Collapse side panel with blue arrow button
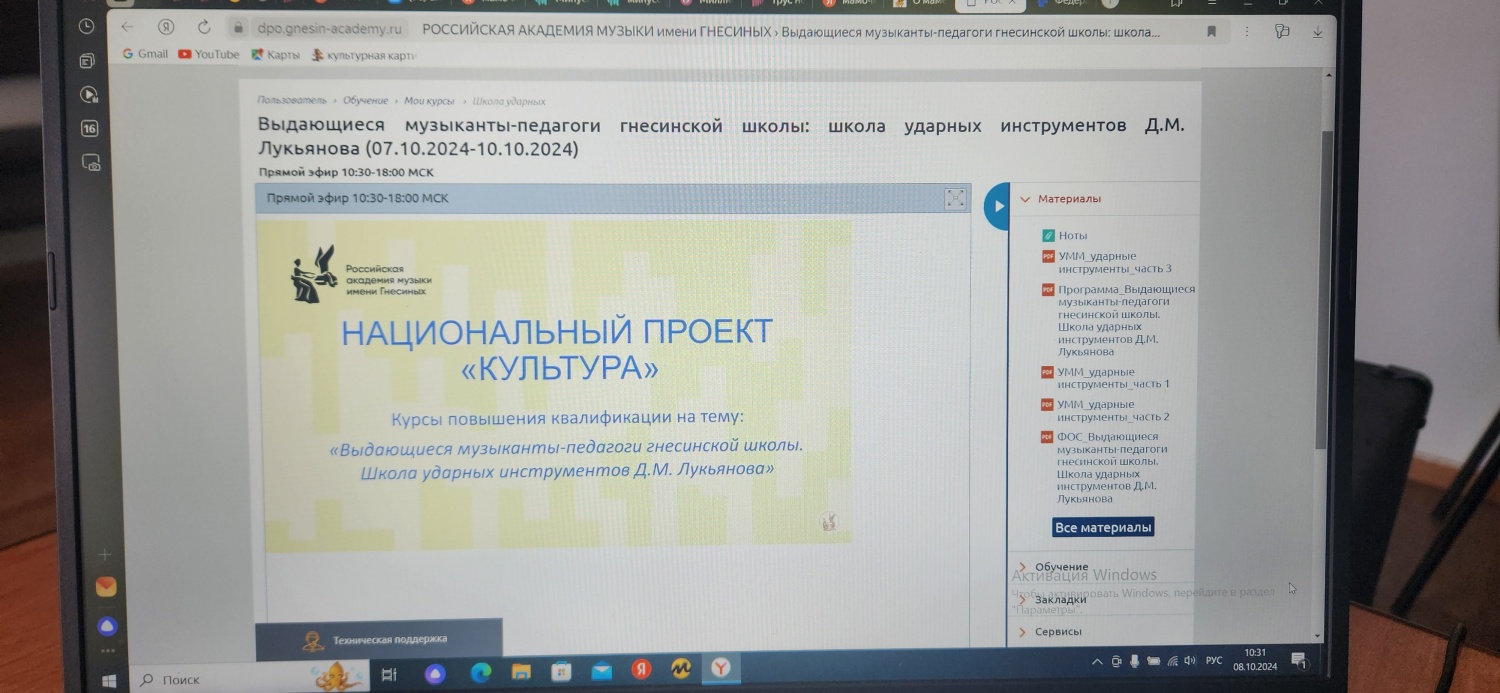The height and width of the screenshot is (693, 1500). 997,206
